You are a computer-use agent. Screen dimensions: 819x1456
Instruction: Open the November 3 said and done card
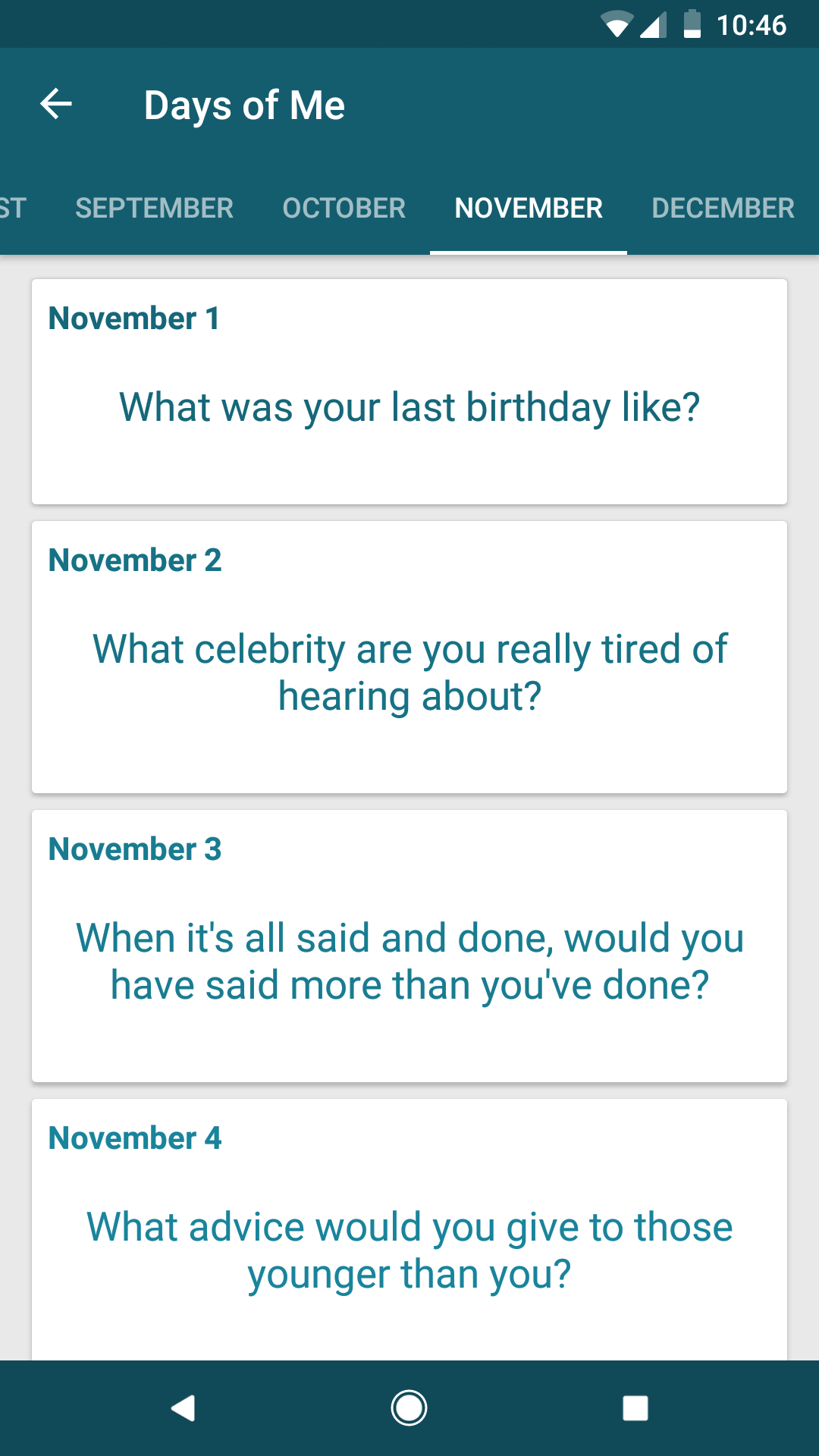[409, 962]
